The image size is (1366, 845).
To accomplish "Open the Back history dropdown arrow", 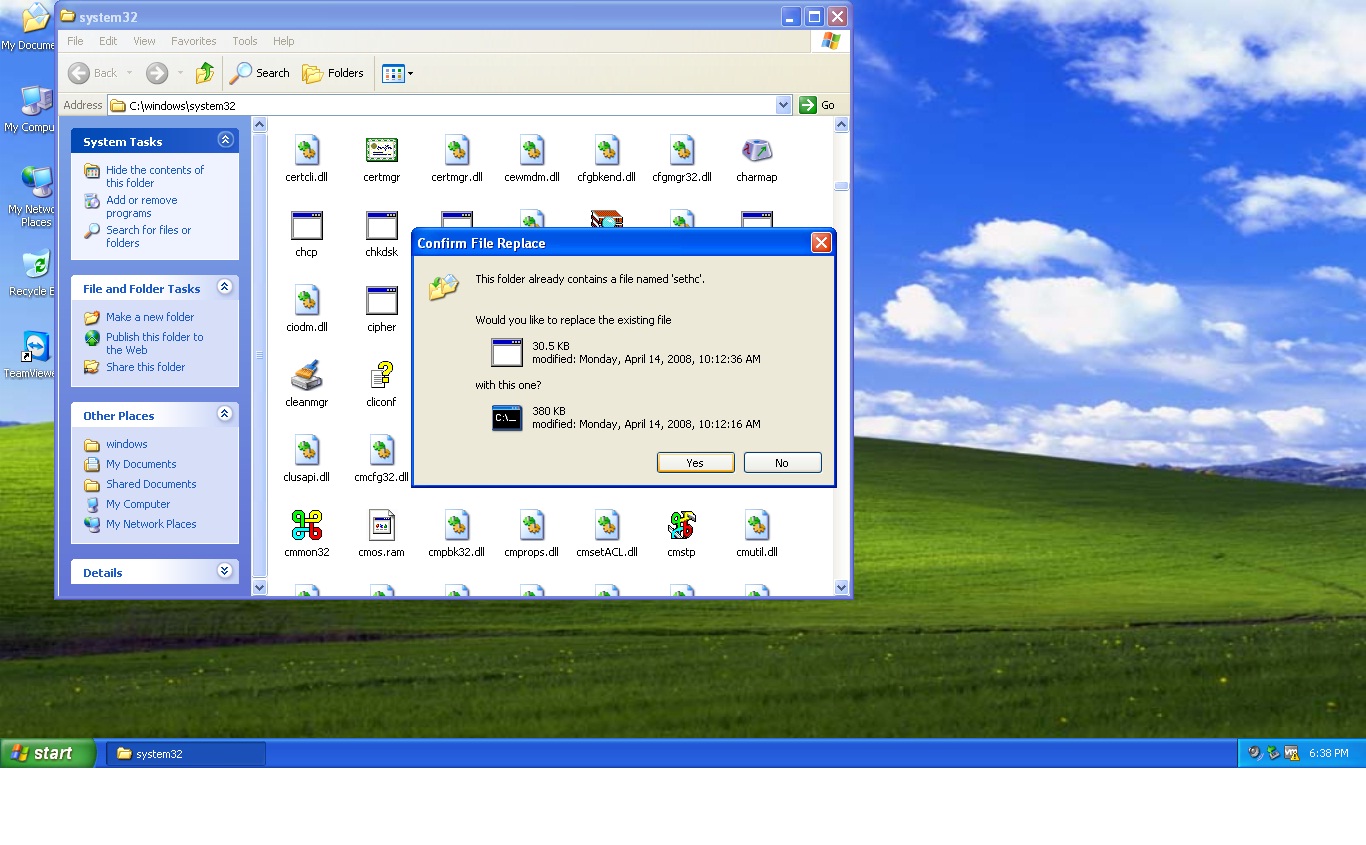I will [x=129, y=73].
